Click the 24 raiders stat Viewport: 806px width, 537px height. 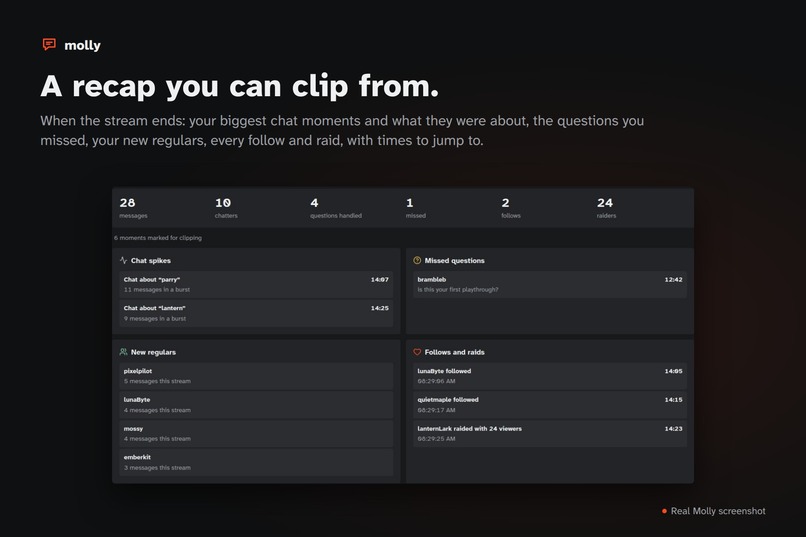[607, 208]
